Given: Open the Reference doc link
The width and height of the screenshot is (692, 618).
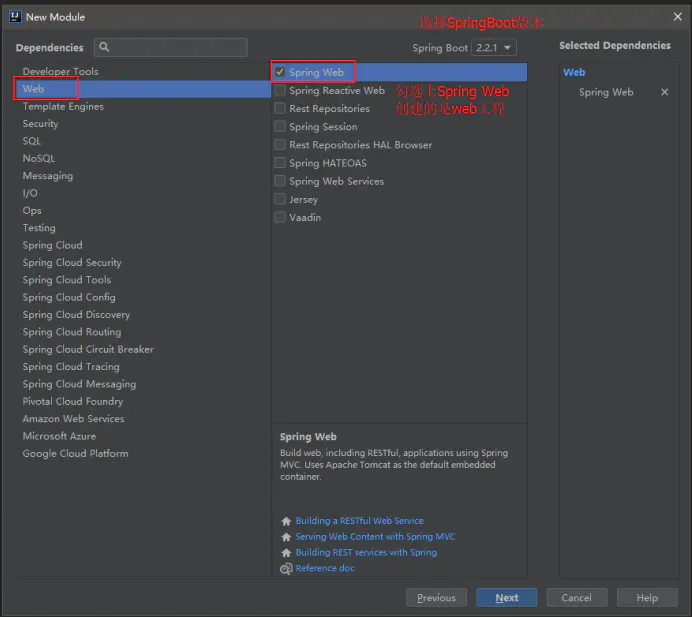Looking at the screenshot, I should 325,568.
